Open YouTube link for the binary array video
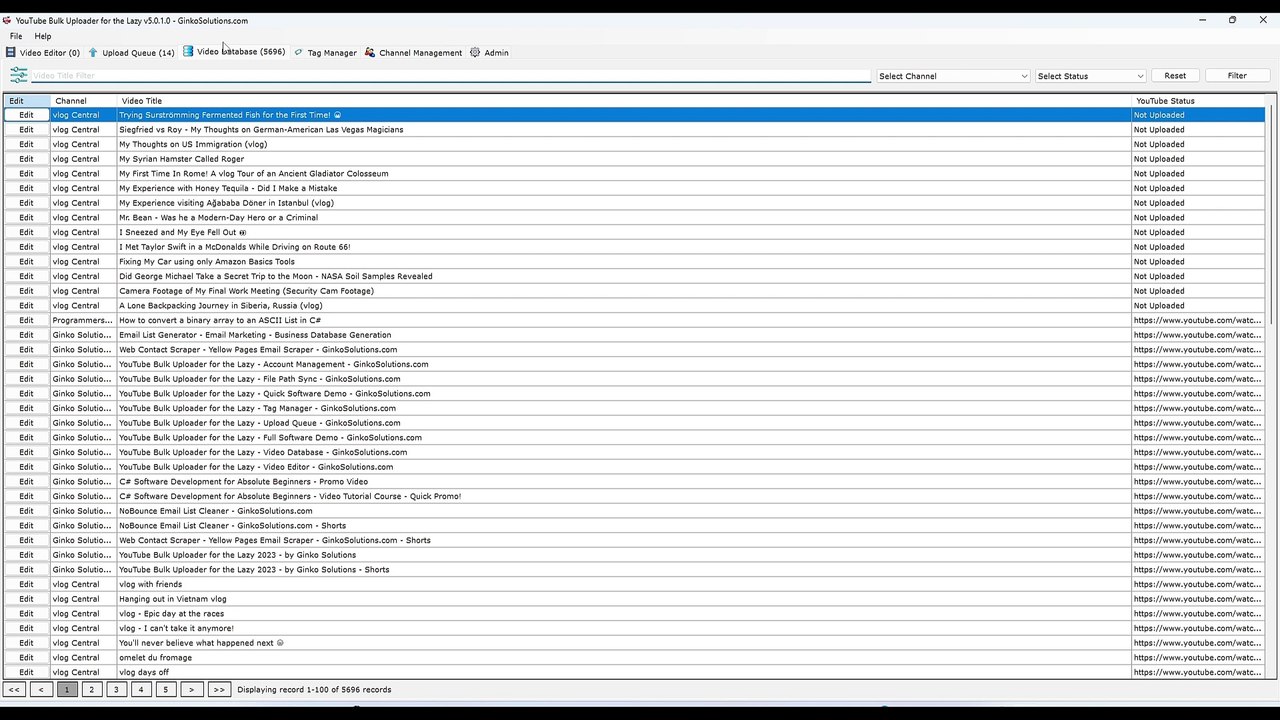The height and width of the screenshot is (720, 1280). point(1197,320)
